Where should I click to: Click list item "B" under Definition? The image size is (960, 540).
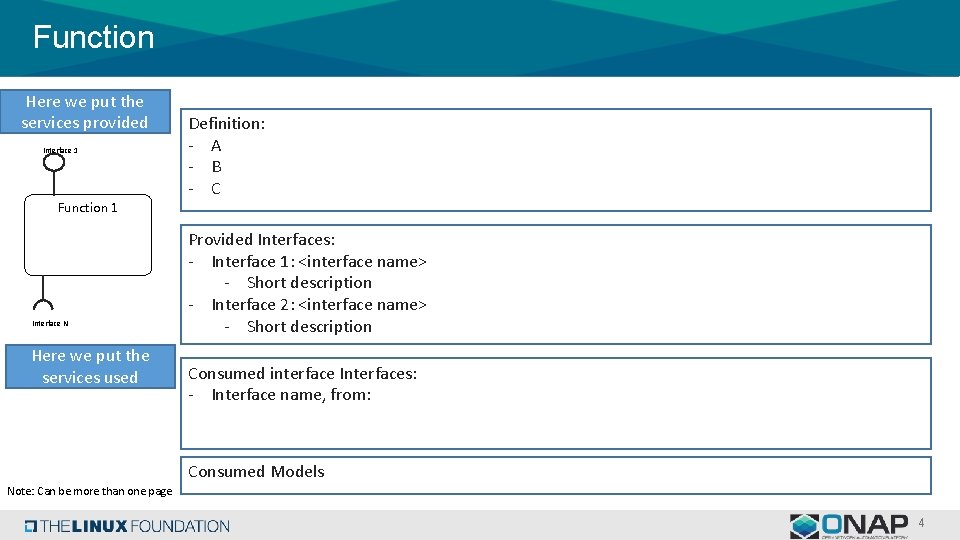click(216, 167)
